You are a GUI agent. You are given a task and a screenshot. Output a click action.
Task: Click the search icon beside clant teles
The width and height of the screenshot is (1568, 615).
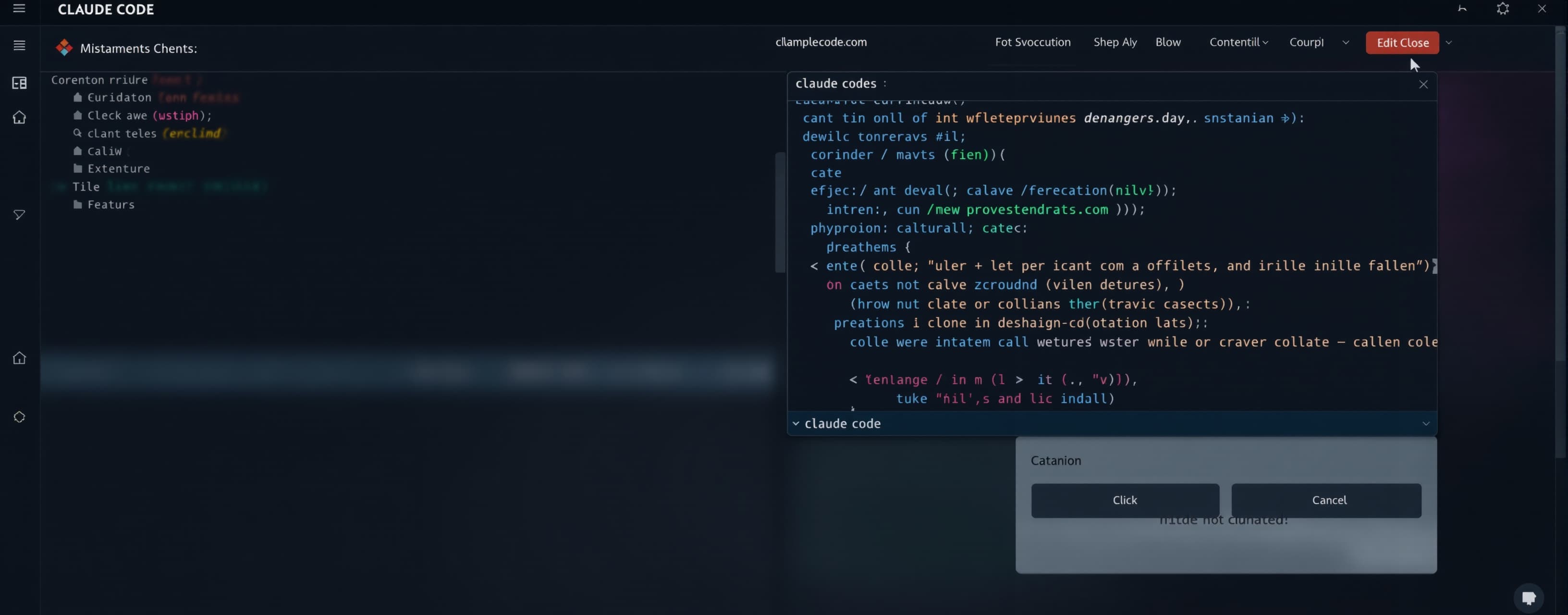[x=77, y=133]
